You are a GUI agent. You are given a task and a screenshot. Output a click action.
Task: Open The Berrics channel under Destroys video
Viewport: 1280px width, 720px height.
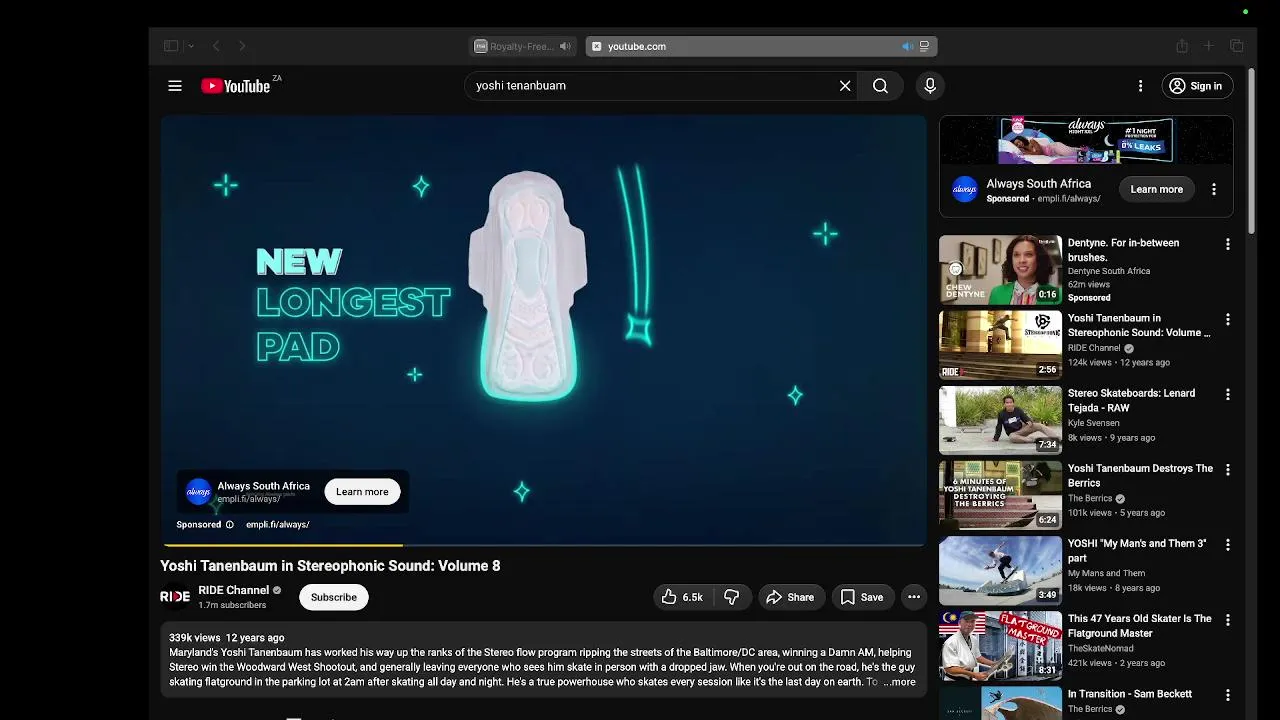(x=1090, y=498)
